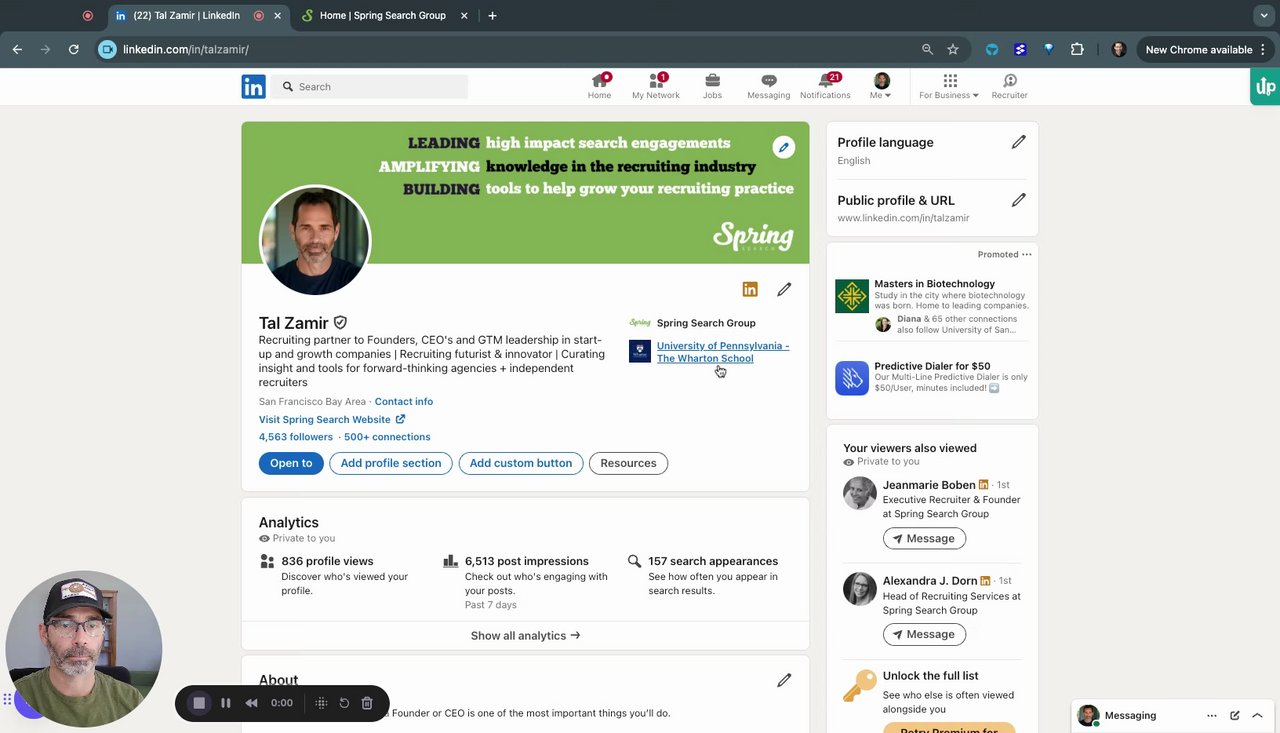View 500+ connections link
1280x733 pixels.
[387, 437]
